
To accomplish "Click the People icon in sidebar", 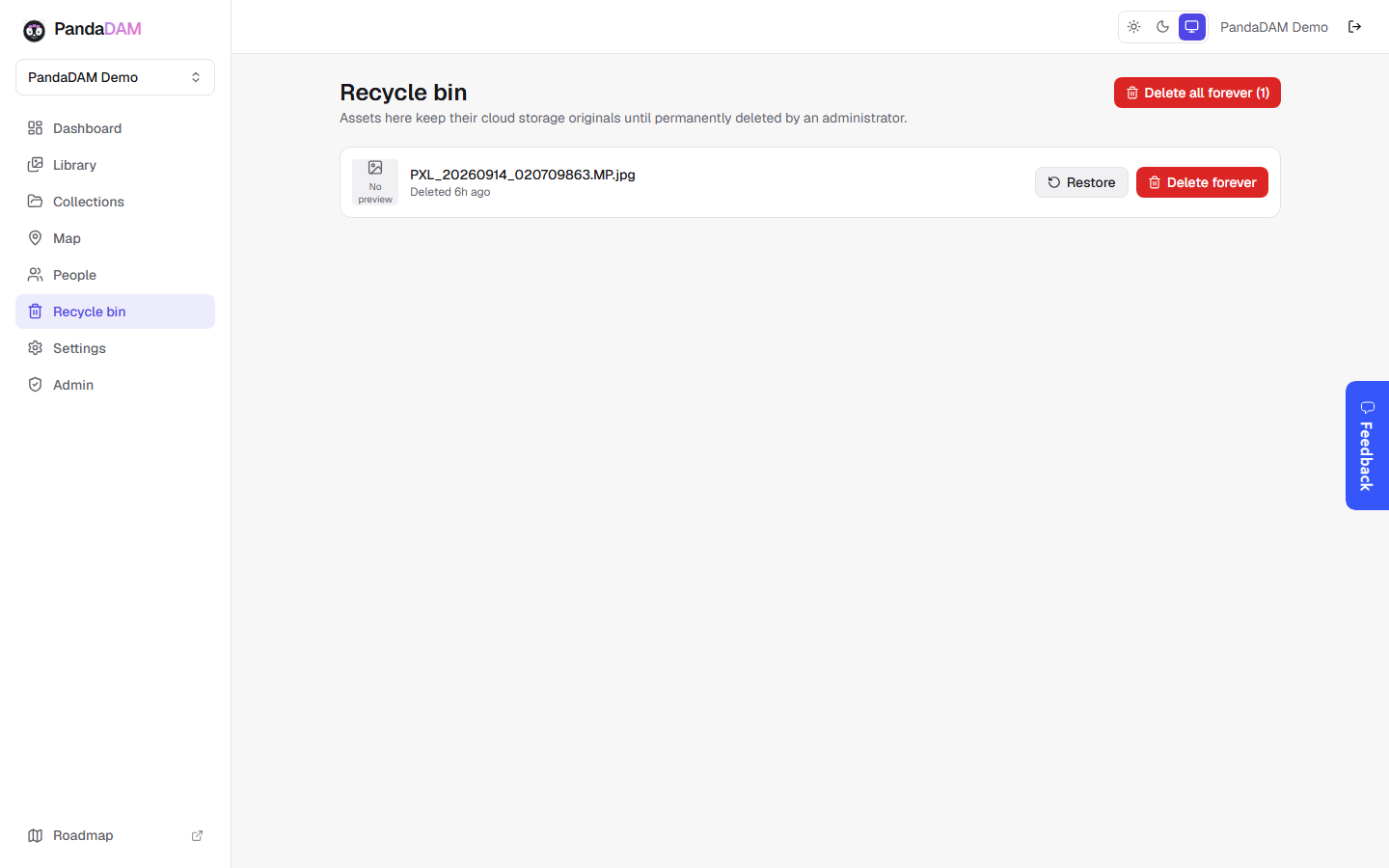I will point(36,275).
